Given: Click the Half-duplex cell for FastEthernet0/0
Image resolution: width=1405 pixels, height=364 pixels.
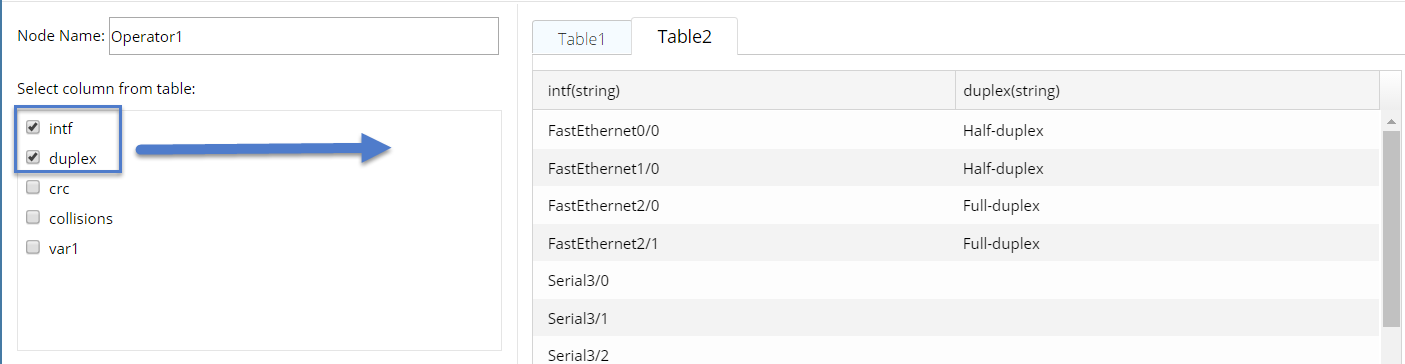Looking at the screenshot, I should [x=1003, y=130].
